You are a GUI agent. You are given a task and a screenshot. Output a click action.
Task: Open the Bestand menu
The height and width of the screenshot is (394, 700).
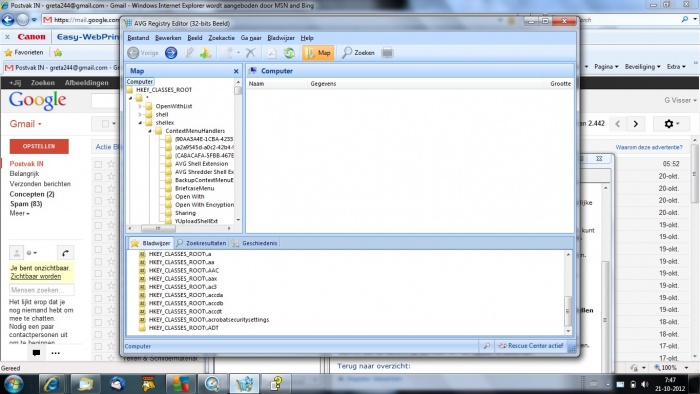(138, 38)
